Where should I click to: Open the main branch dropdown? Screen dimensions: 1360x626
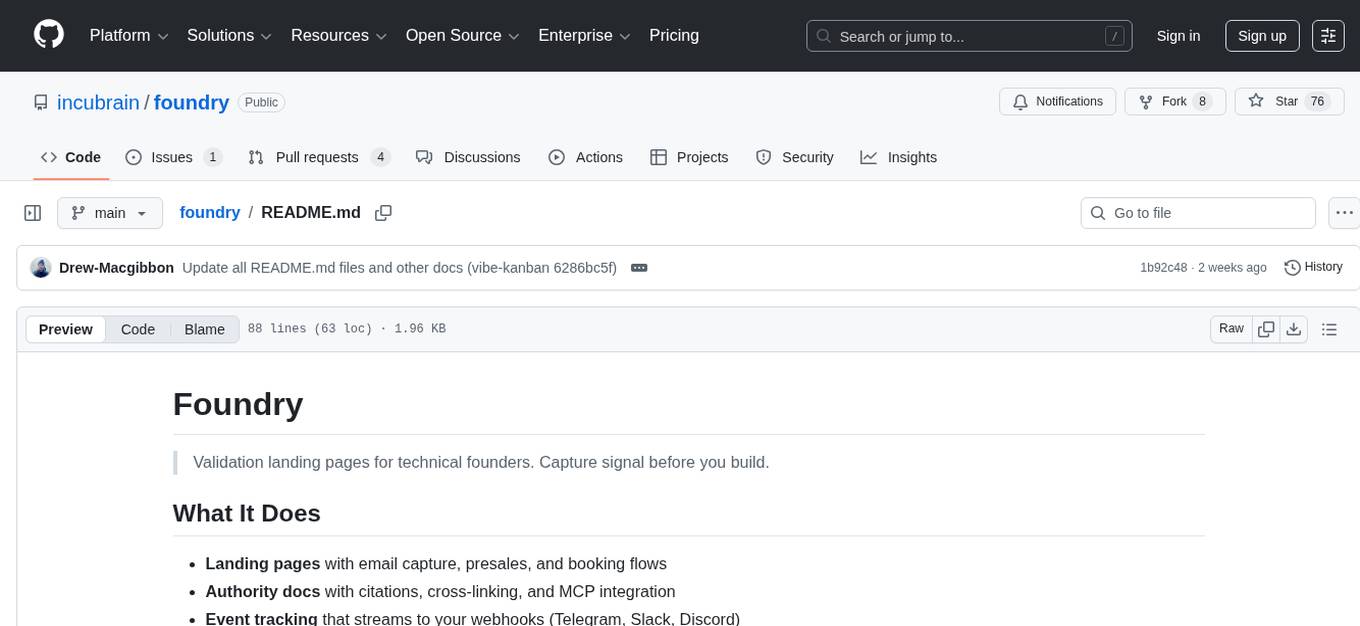coord(109,213)
